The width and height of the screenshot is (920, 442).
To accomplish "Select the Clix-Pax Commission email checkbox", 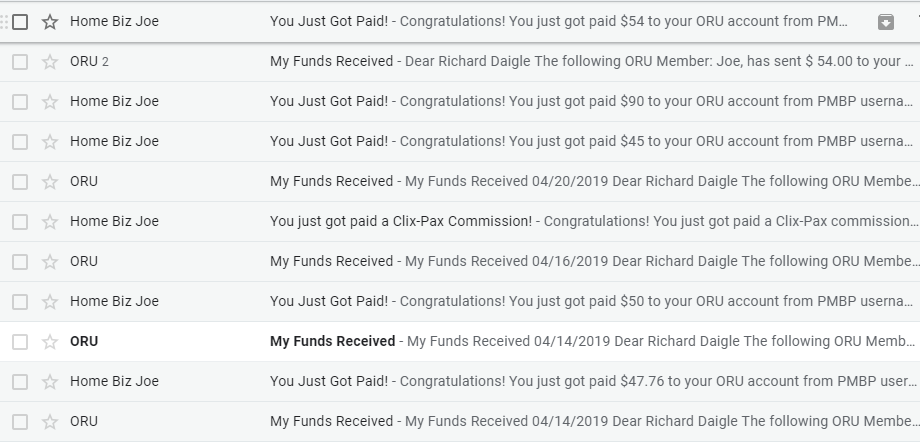I will [20, 222].
